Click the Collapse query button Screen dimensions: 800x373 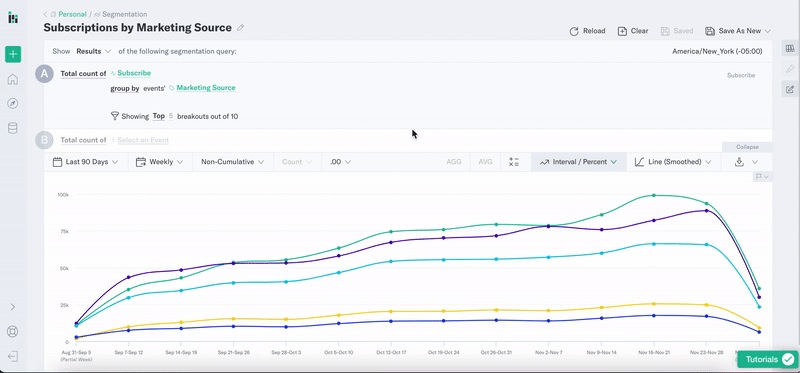point(747,147)
